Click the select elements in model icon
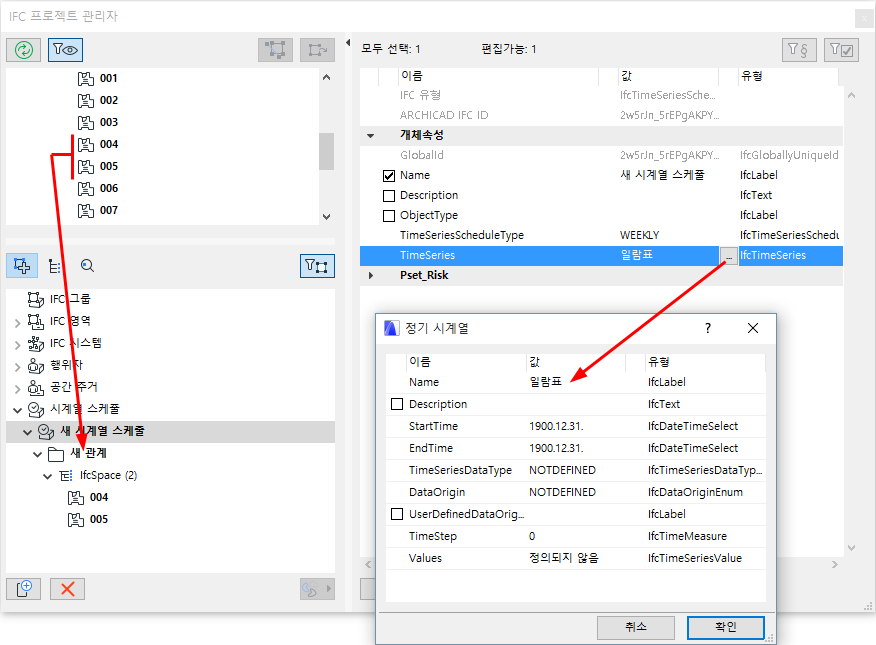 point(275,50)
